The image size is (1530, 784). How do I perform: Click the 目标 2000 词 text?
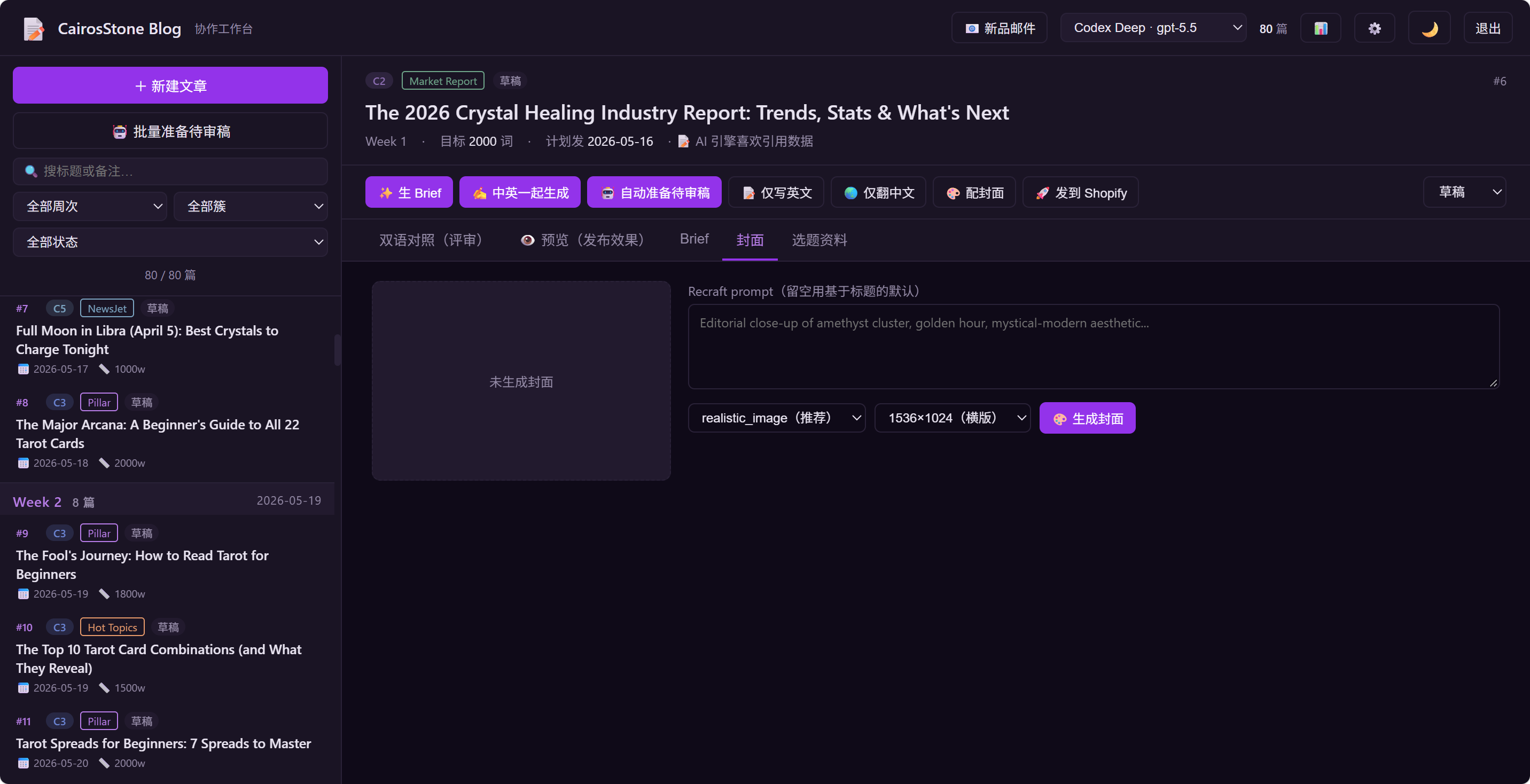(477, 142)
